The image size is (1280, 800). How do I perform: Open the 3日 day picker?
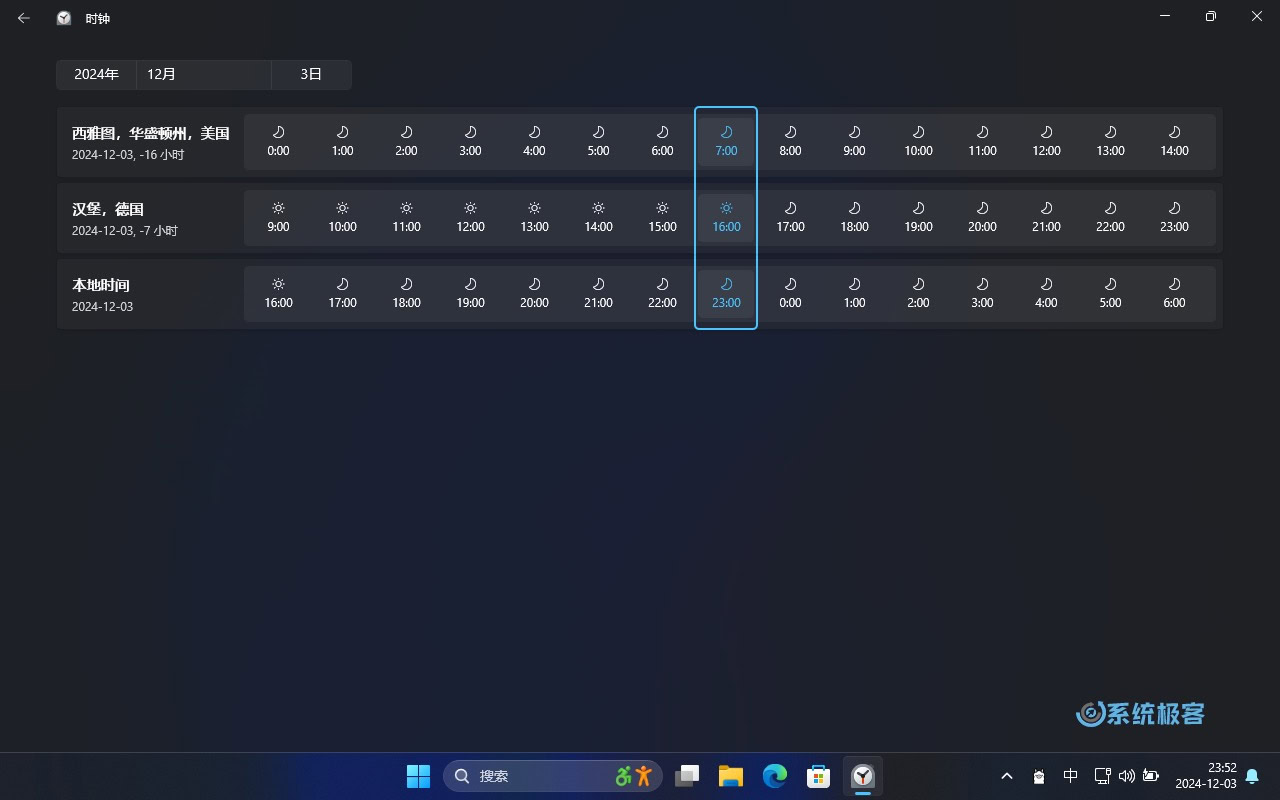[x=311, y=74]
